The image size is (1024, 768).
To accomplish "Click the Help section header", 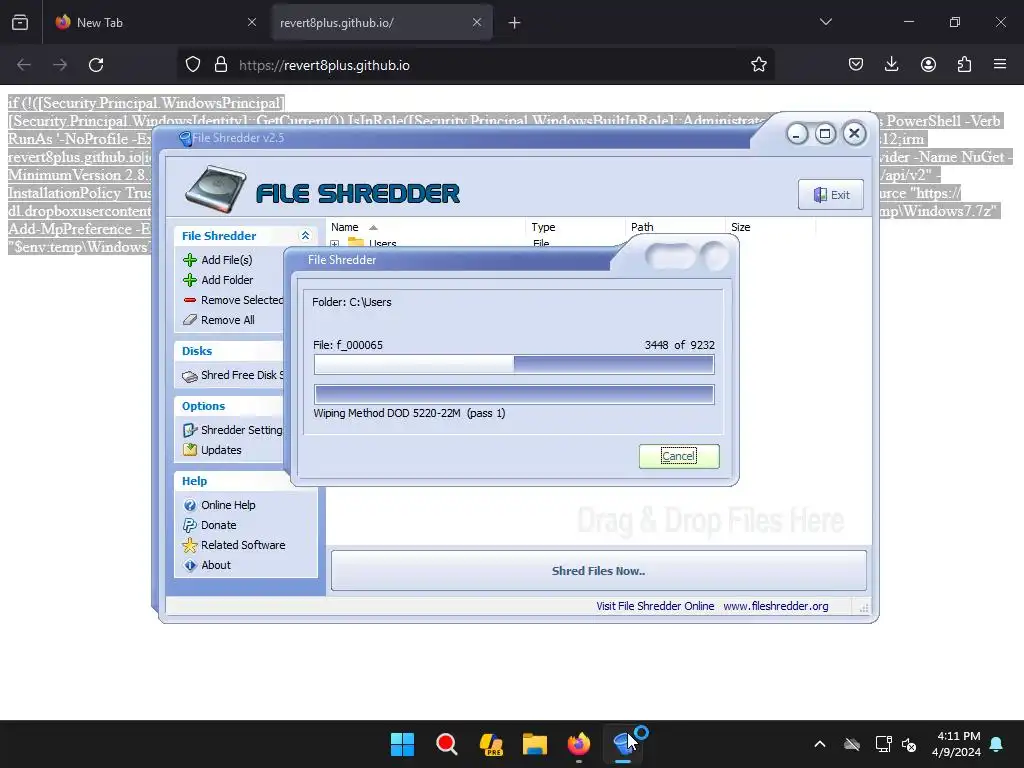I will (194, 481).
